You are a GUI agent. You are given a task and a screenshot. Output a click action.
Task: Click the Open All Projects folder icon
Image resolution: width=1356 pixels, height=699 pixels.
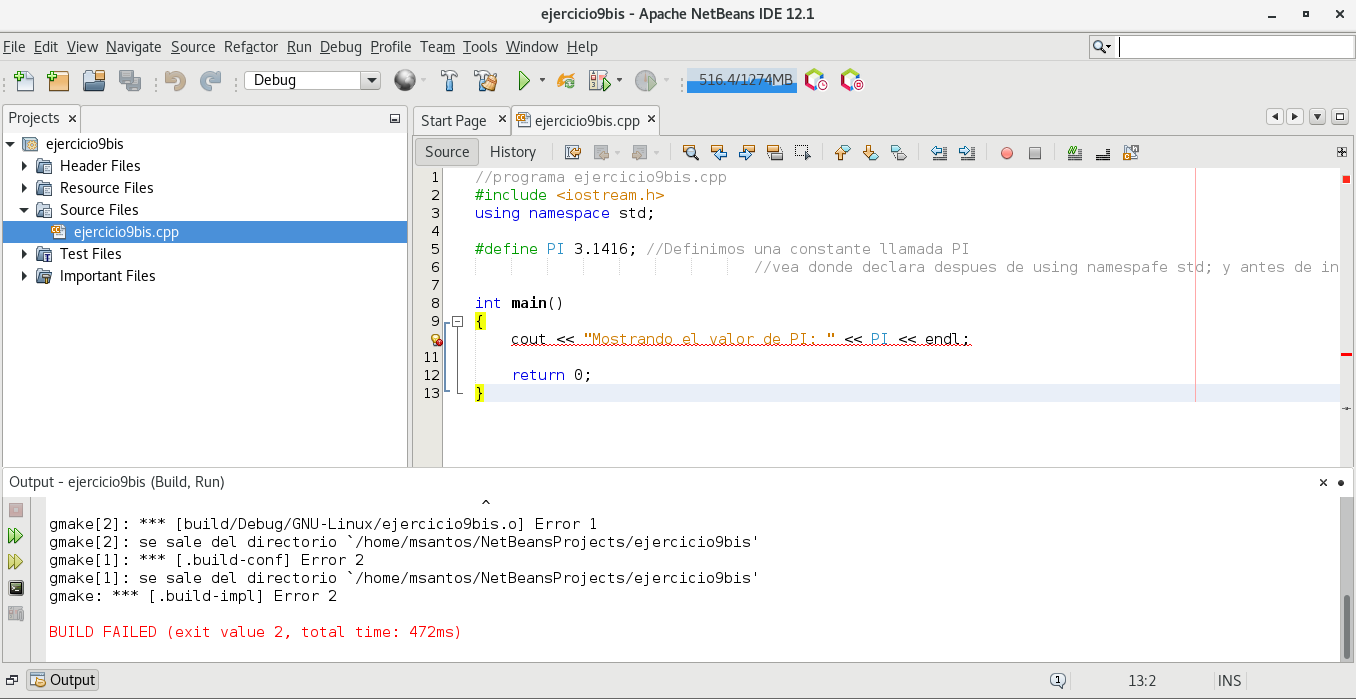click(x=94, y=81)
